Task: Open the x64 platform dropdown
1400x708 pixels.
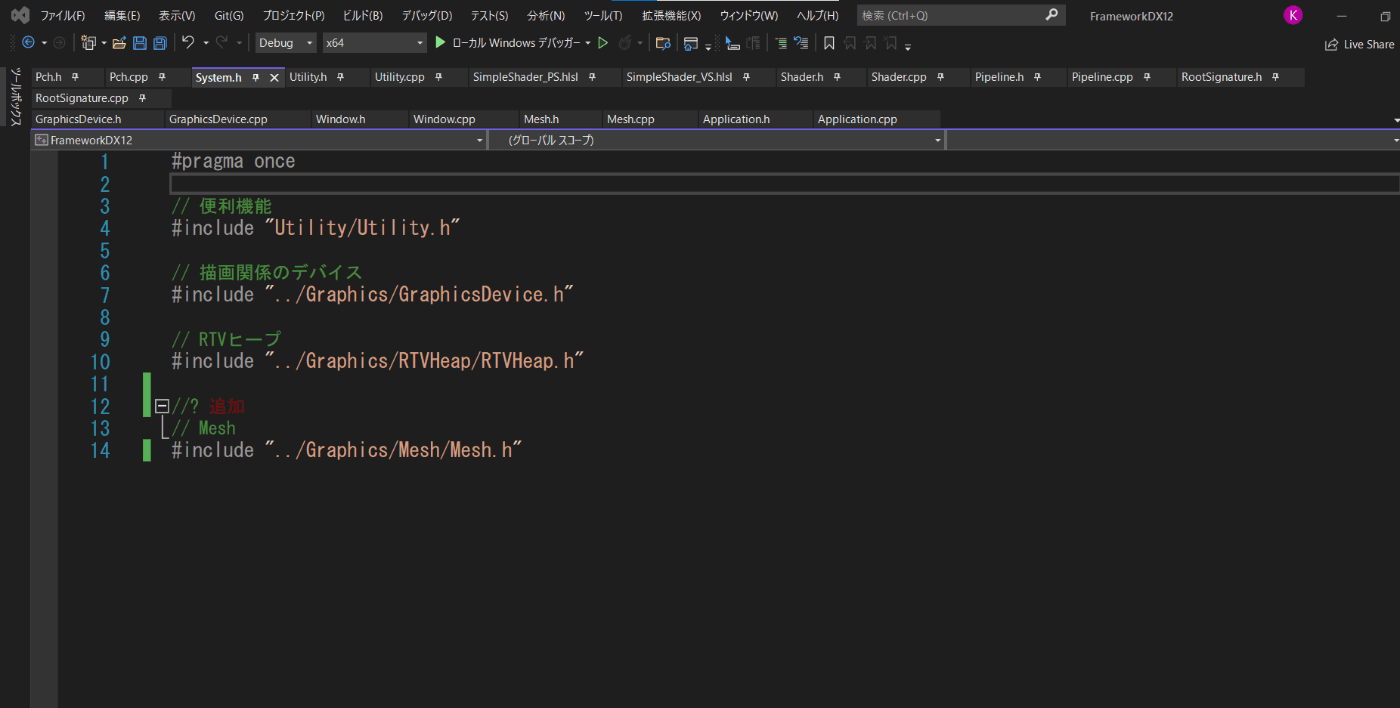Action: tap(374, 43)
